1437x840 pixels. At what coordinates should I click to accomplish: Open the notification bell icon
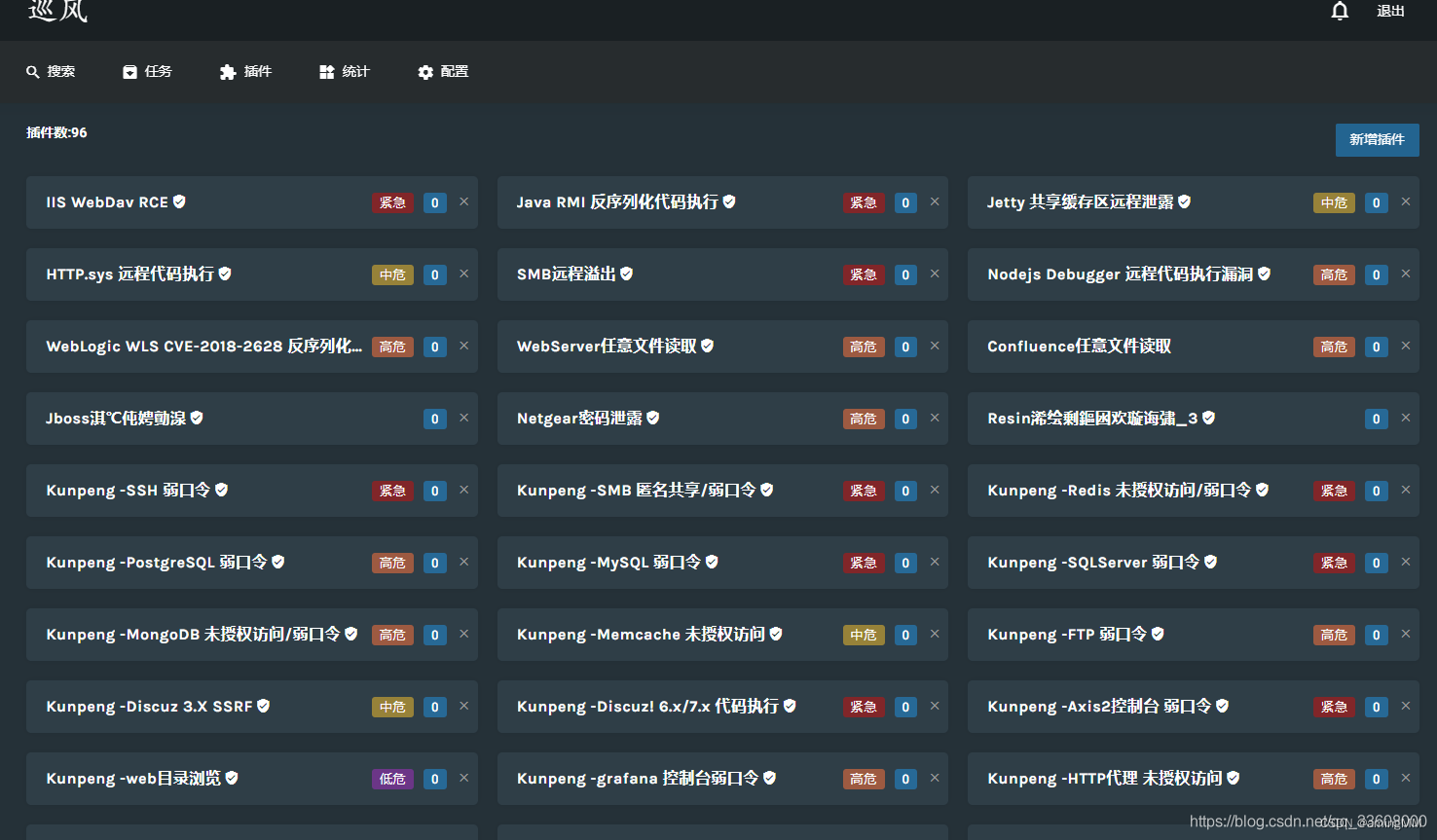(1340, 11)
